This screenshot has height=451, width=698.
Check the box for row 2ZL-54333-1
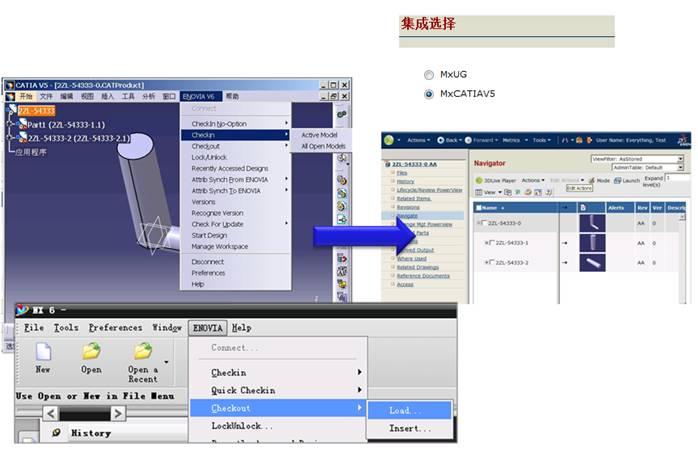[491, 243]
